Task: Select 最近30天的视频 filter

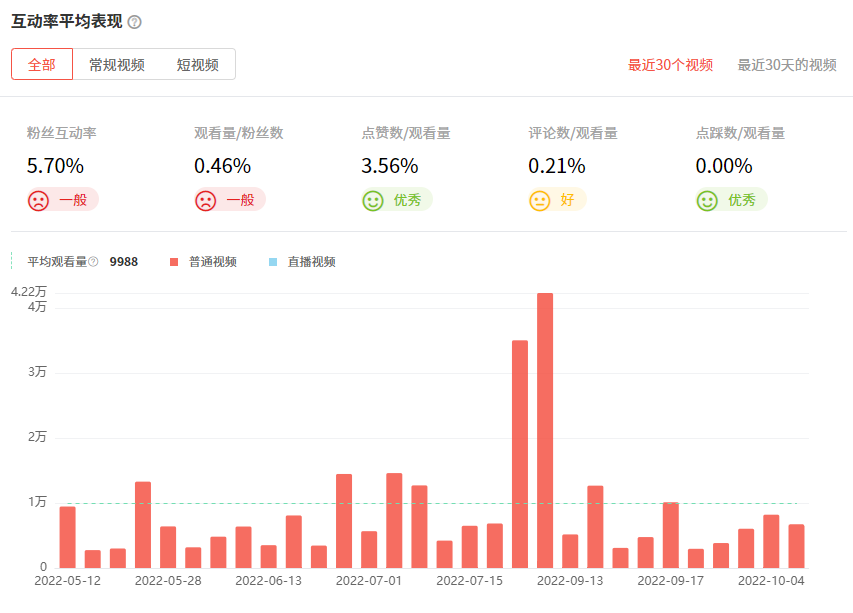Action: click(787, 65)
